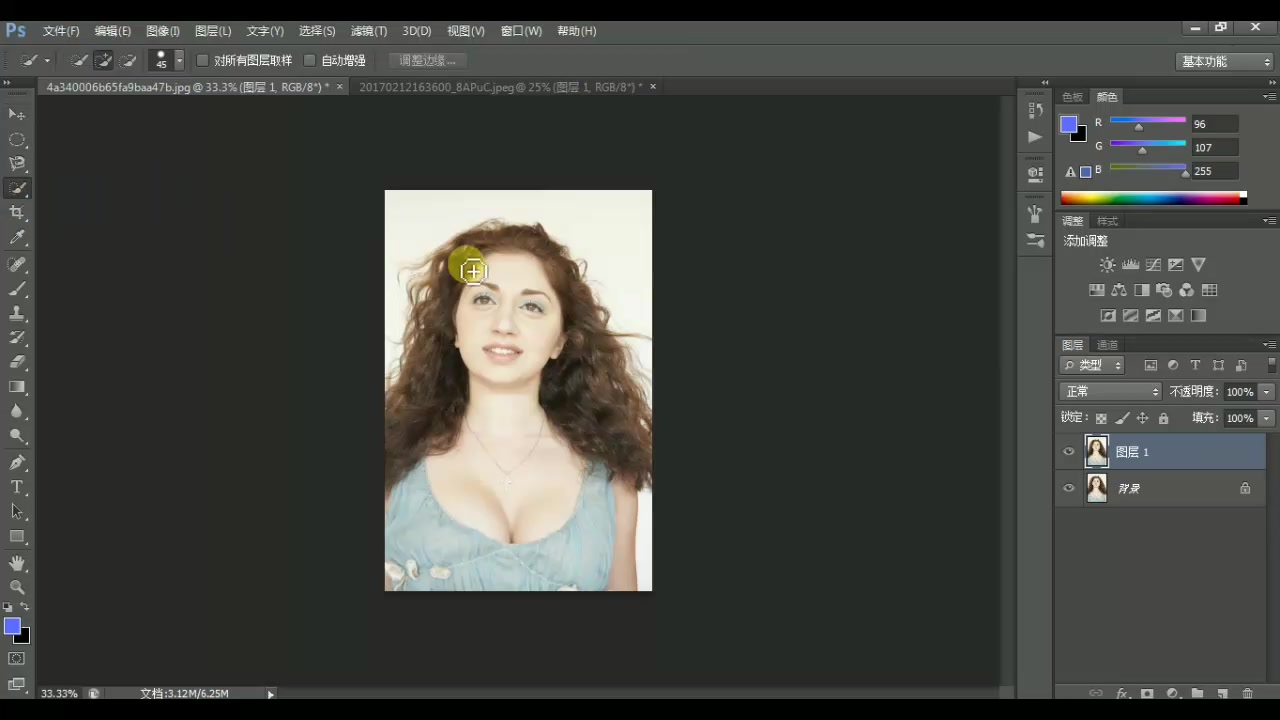The image size is (1280, 720).
Task: Add a Brightness/Contrast adjustment
Action: (1107, 265)
